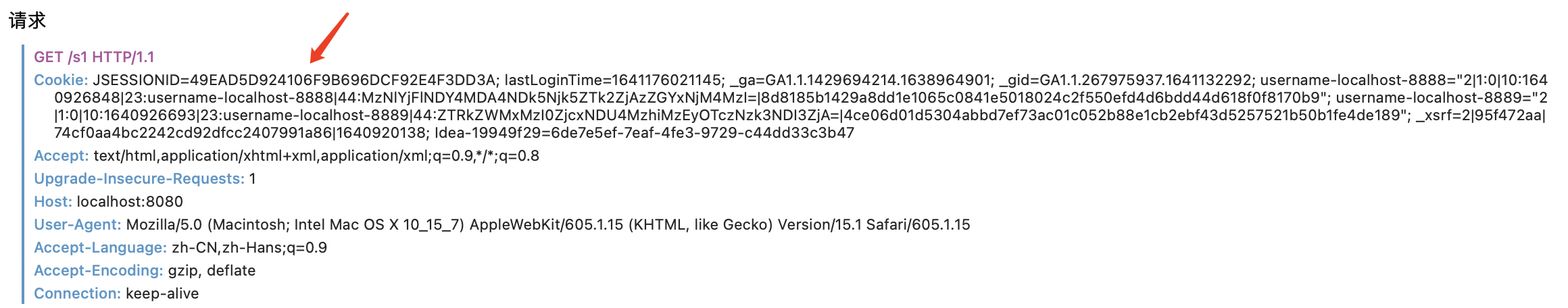Select the Accept-Encoding header name

[x=98, y=271]
